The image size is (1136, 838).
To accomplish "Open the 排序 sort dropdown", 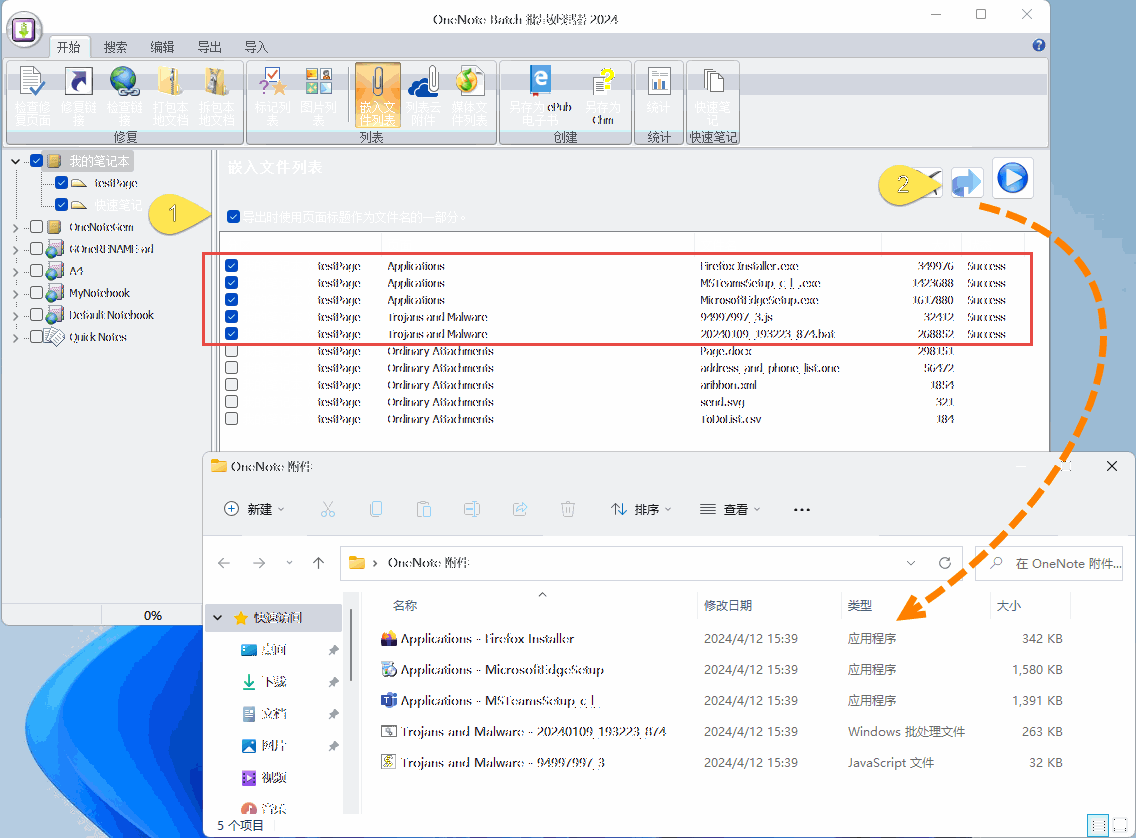I will [x=641, y=509].
